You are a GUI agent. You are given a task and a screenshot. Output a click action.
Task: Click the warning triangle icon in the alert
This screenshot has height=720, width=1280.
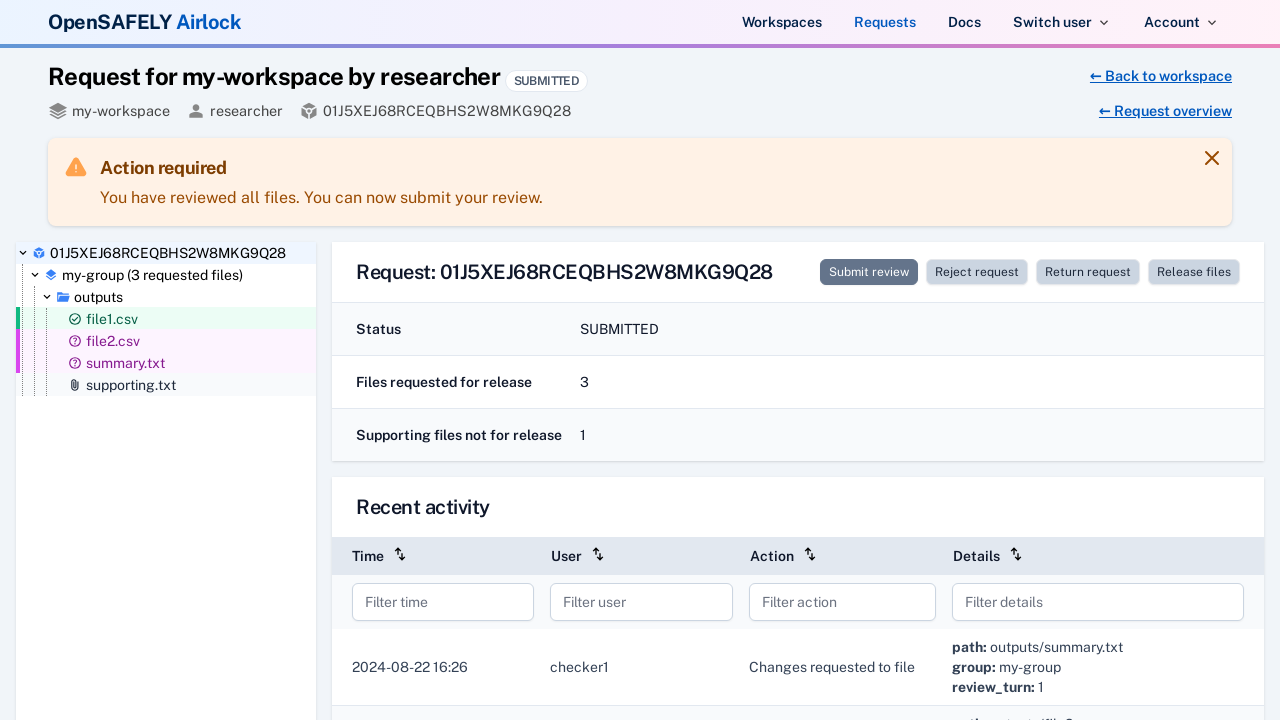(76, 168)
